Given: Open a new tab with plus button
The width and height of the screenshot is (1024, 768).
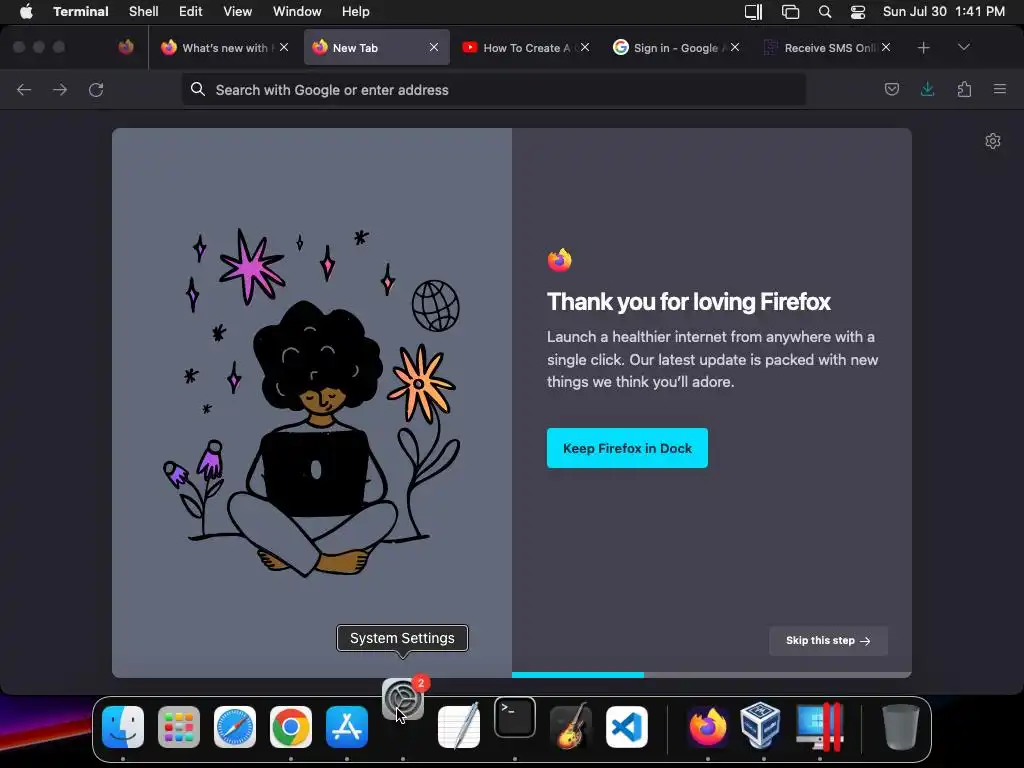Looking at the screenshot, I should pos(923,48).
